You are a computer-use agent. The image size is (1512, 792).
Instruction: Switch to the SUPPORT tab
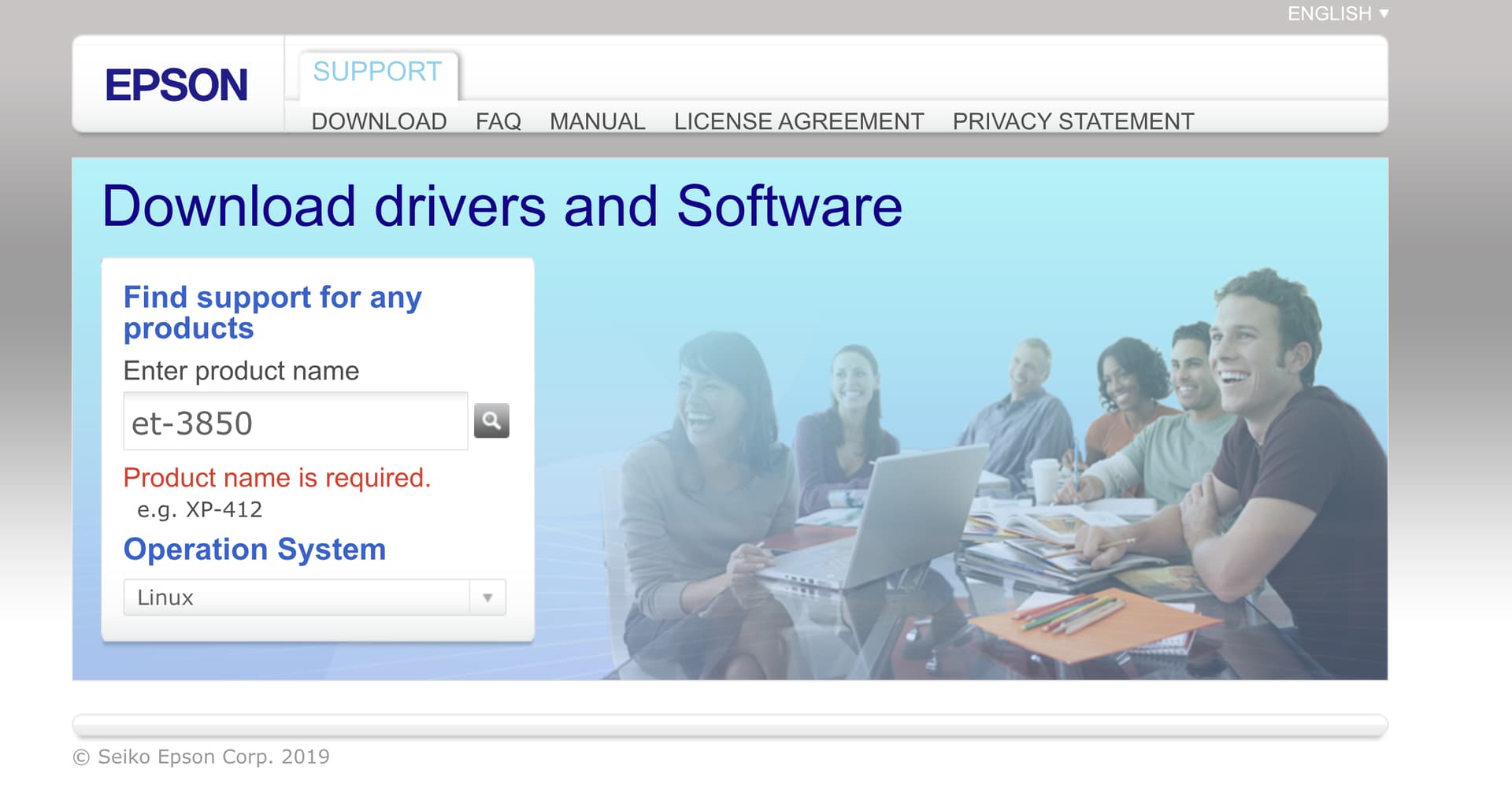pos(377,72)
